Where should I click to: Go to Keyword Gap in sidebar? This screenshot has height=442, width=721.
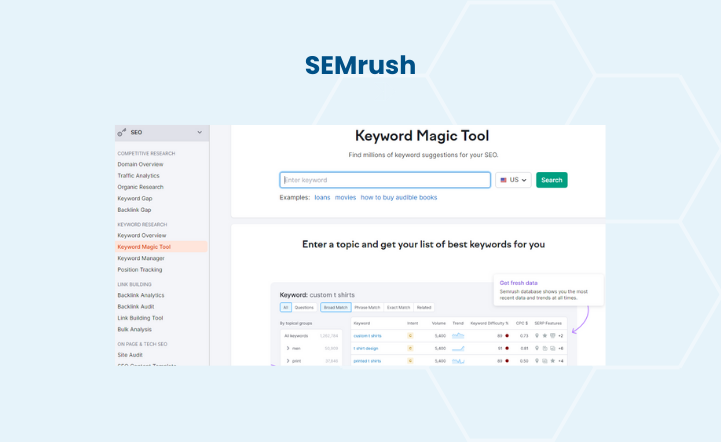click(135, 199)
